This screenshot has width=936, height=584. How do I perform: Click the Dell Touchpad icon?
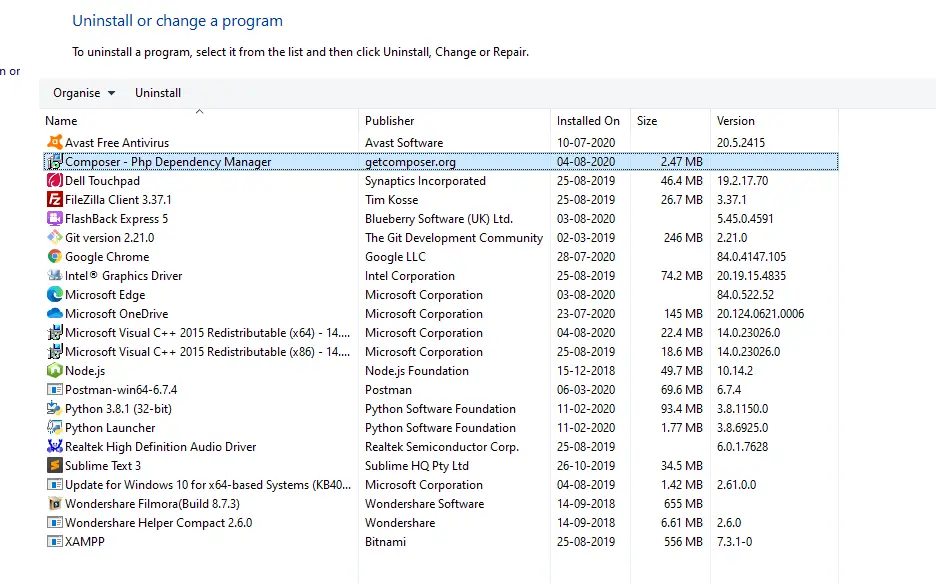(55, 180)
